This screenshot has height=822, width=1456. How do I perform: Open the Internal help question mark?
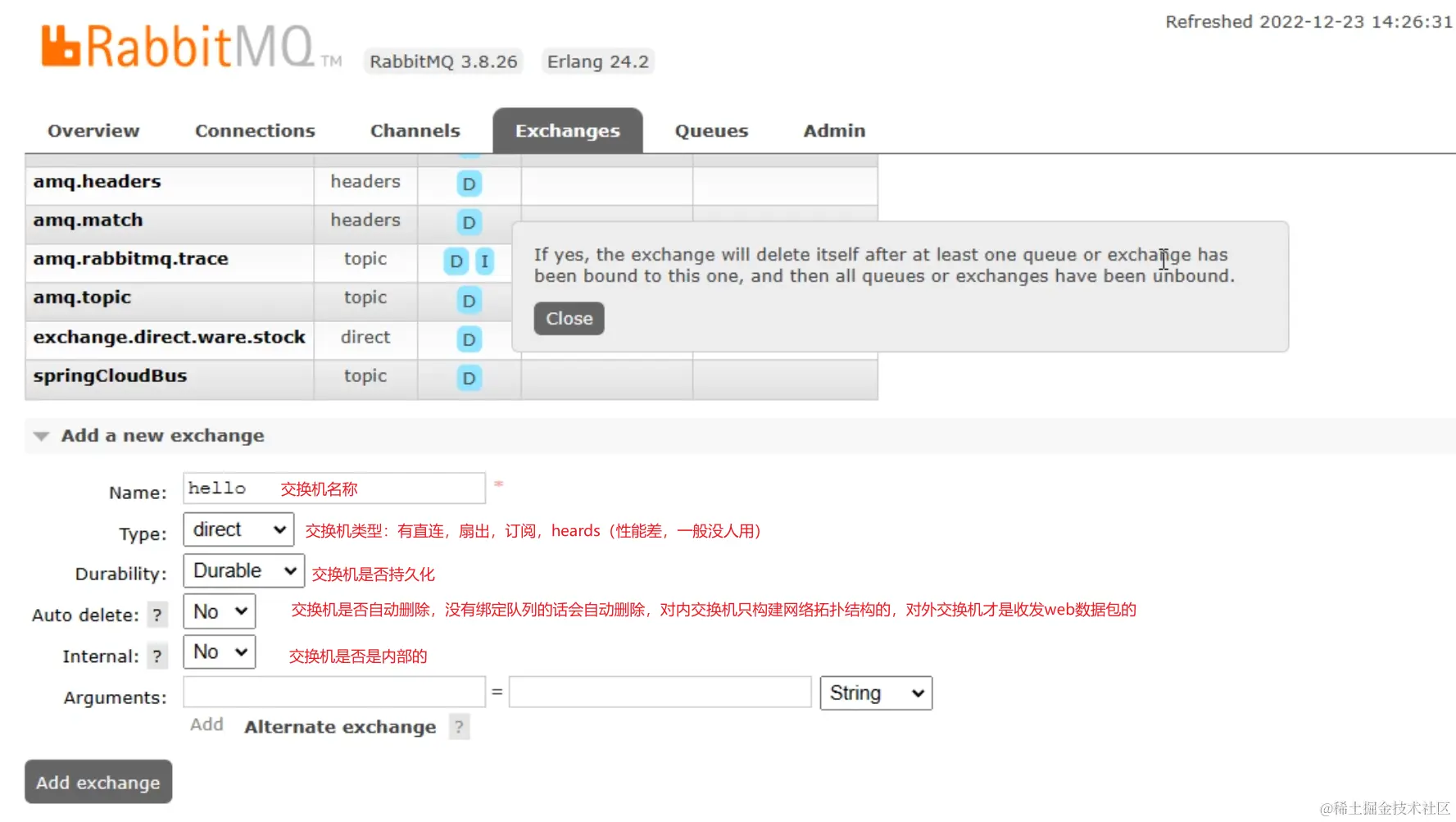coord(157,656)
